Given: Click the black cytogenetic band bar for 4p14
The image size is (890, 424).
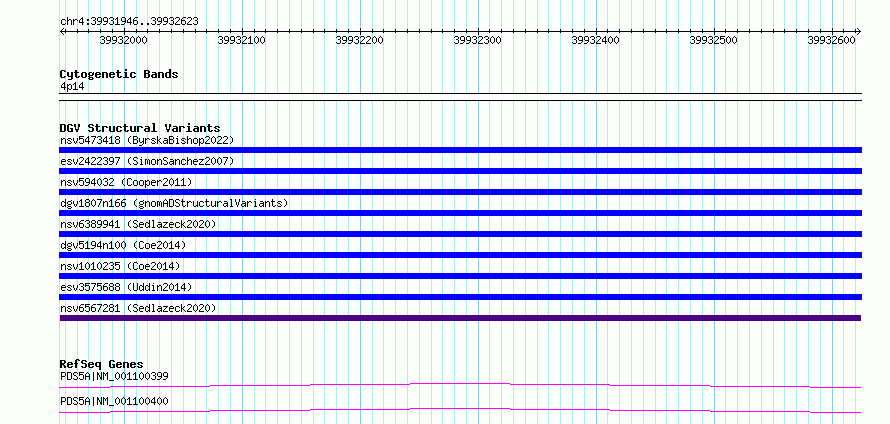Looking at the screenshot, I should click(x=460, y=97).
